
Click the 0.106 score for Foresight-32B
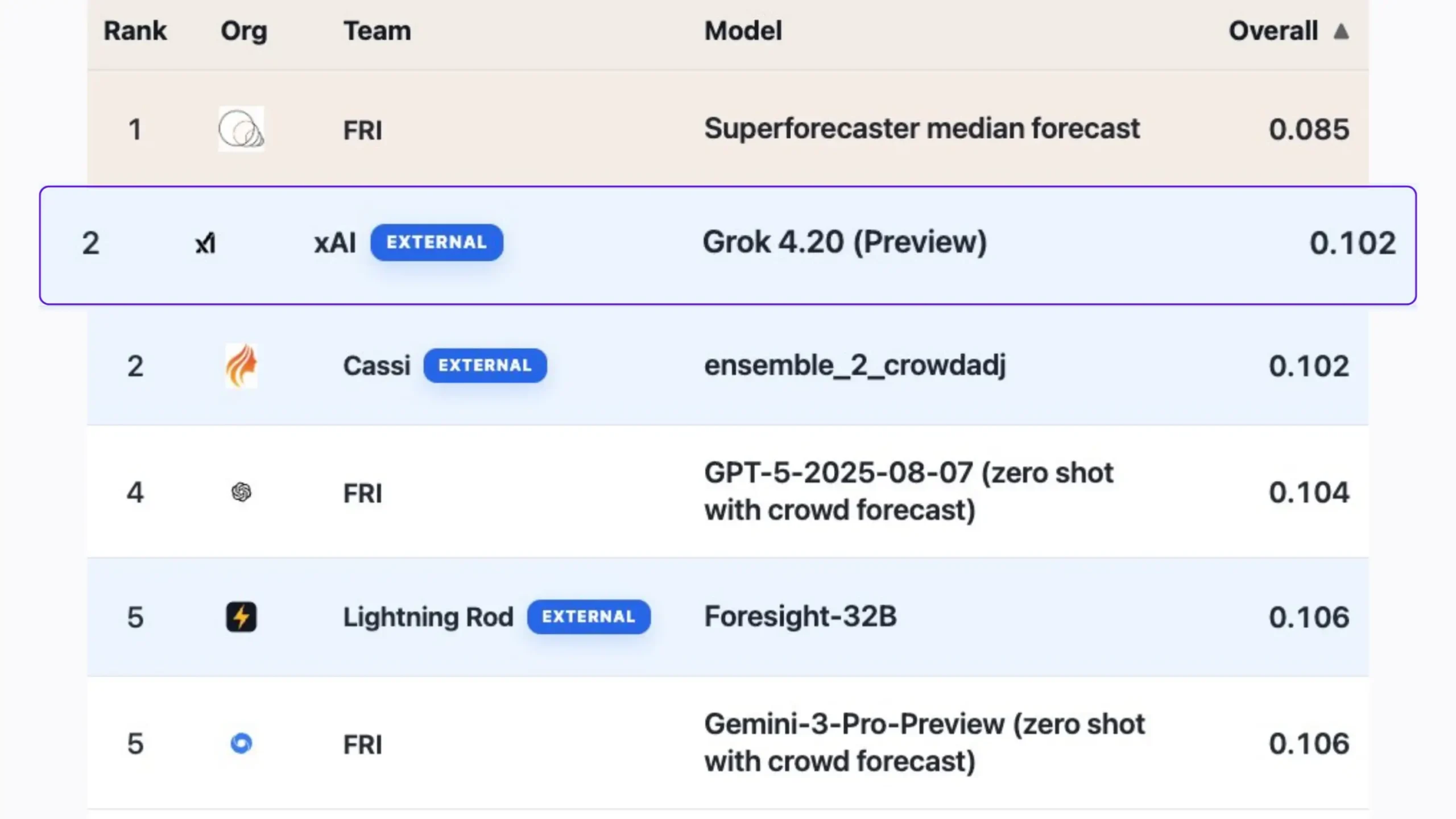click(x=1308, y=617)
